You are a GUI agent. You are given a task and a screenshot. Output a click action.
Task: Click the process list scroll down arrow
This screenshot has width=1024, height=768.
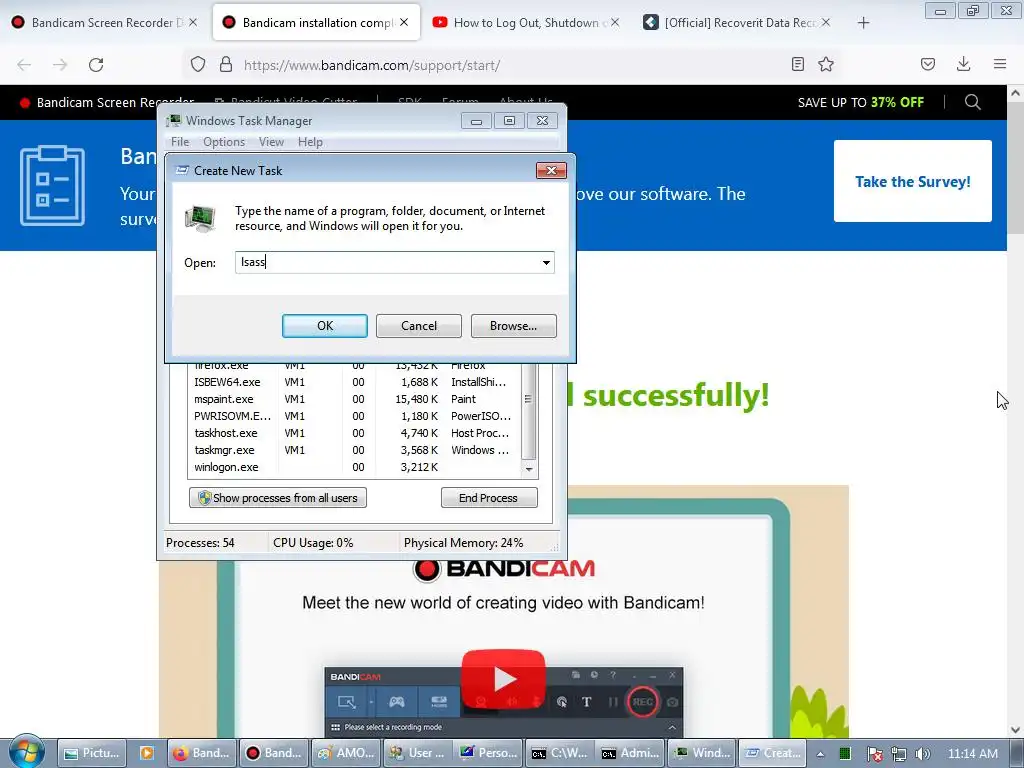click(529, 470)
